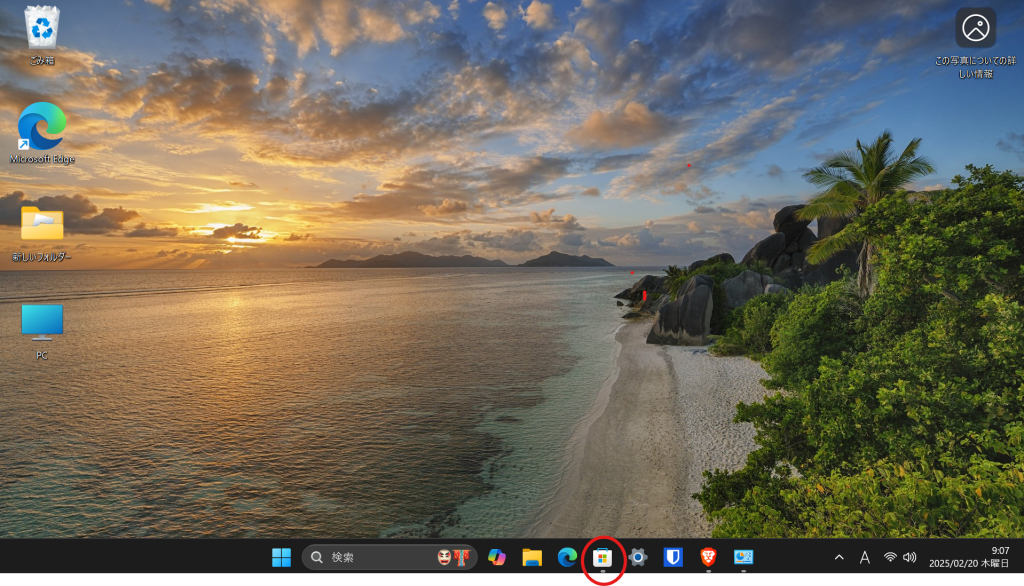Launch Brave browser from the taskbar
The image size is (1024, 586).
(x=708, y=557)
